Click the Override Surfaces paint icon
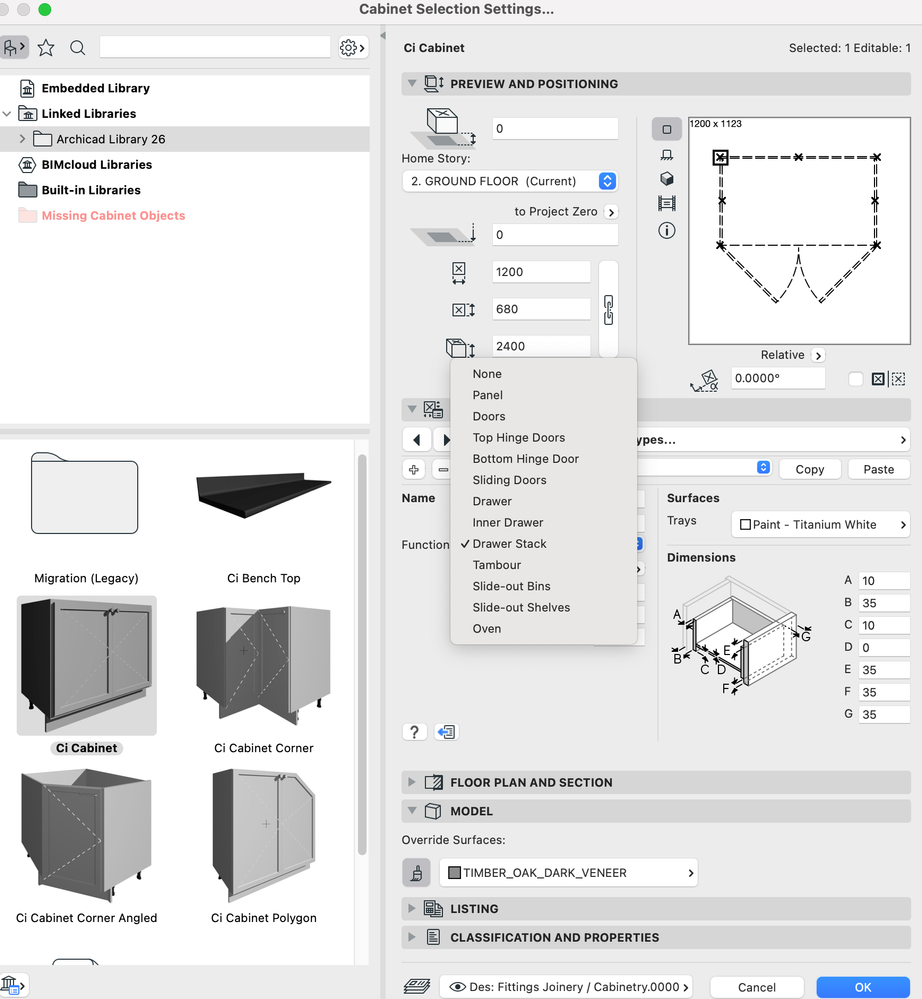Viewport: 922px width, 999px height. click(415, 873)
